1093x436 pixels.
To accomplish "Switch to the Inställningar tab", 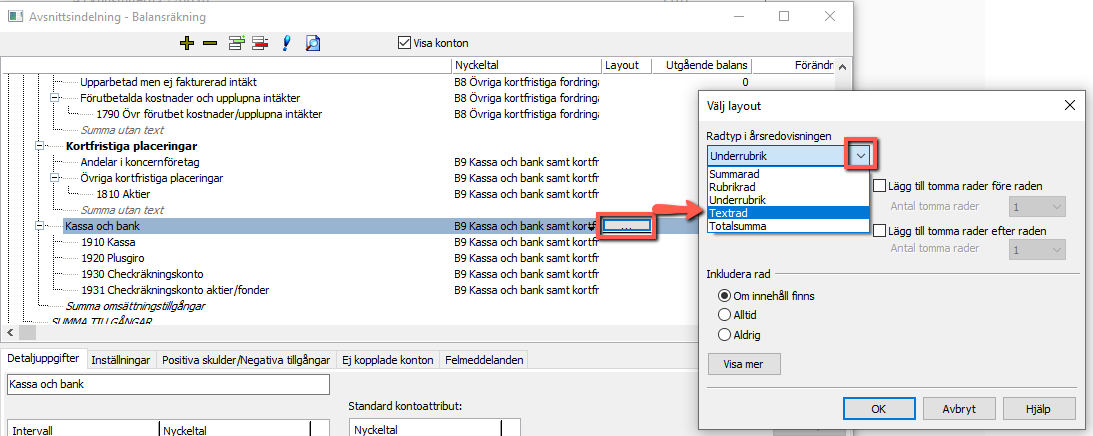I will tap(121, 360).
